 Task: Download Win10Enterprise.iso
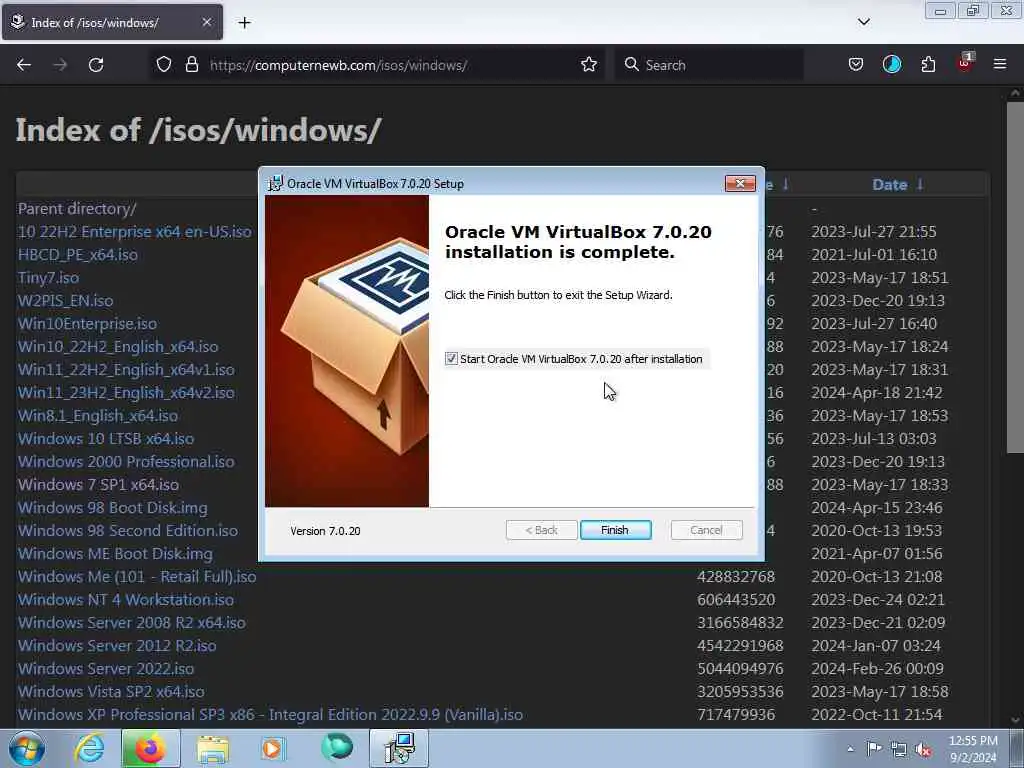click(x=87, y=323)
